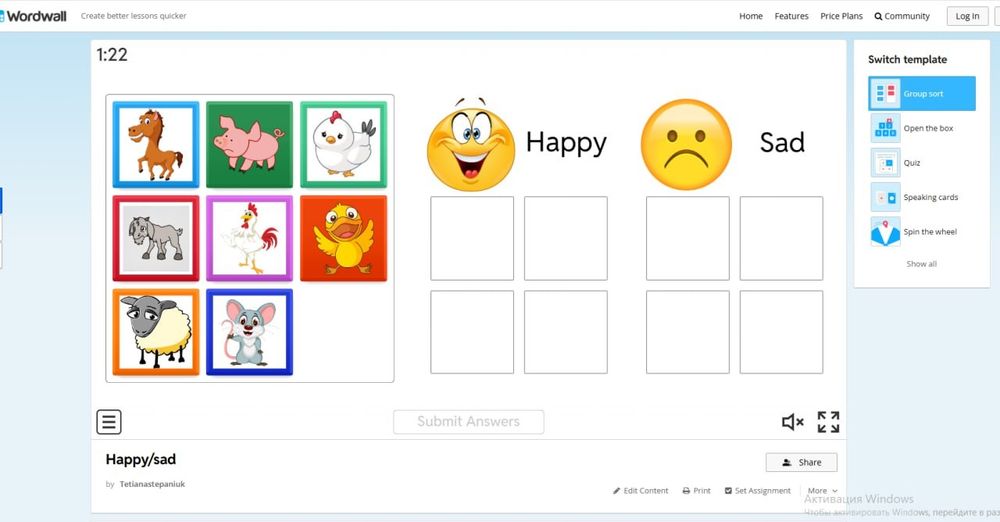
Task: Open the activity menu hamburger icon
Action: (x=109, y=422)
